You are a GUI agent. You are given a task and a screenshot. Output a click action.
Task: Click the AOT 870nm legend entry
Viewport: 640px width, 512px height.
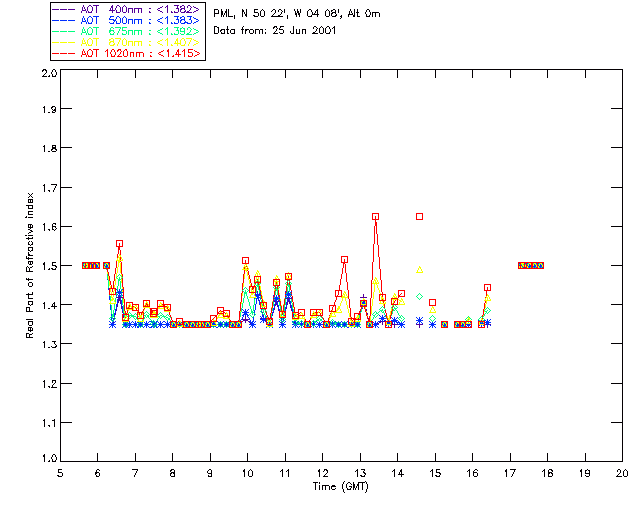126,42
